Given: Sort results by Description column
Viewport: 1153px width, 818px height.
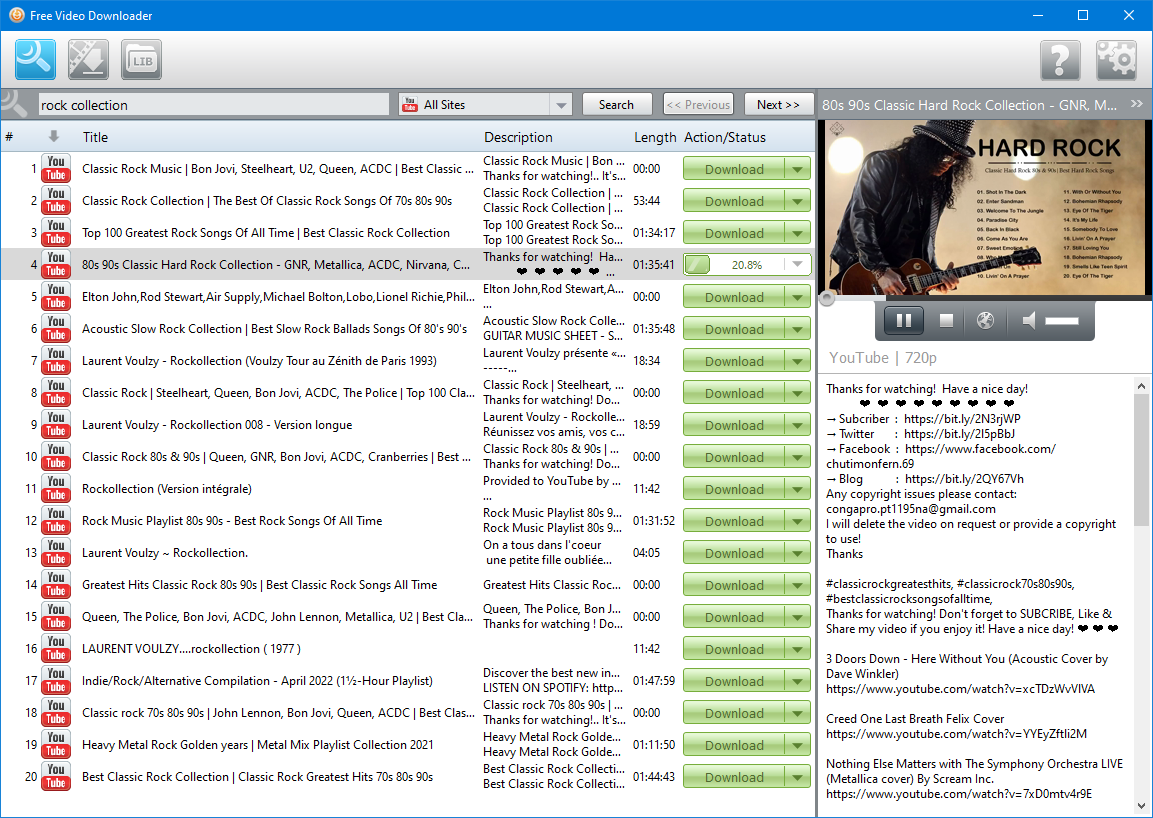Looking at the screenshot, I should tap(518, 137).
